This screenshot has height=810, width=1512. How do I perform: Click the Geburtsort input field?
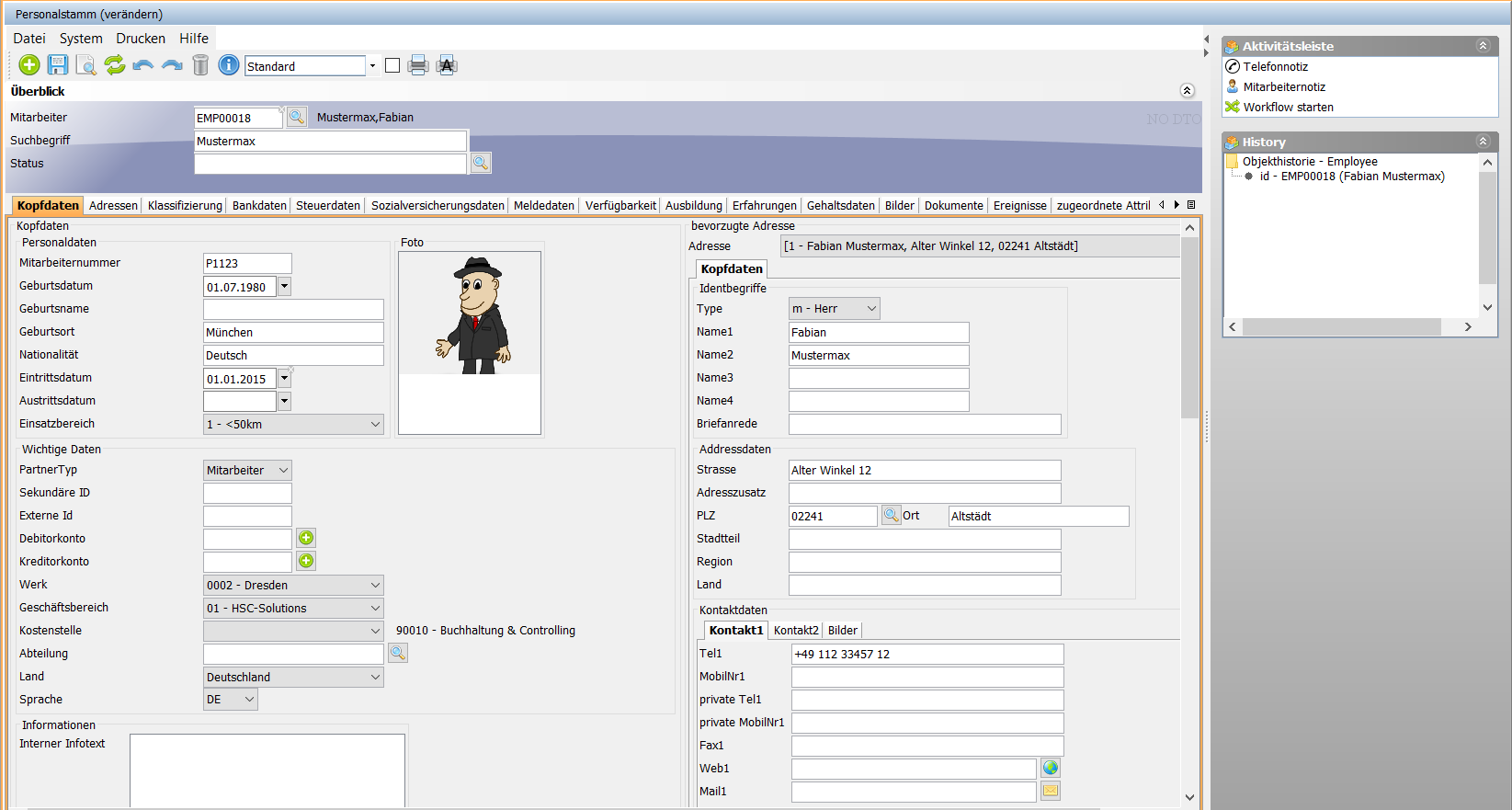[x=293, y=333]
